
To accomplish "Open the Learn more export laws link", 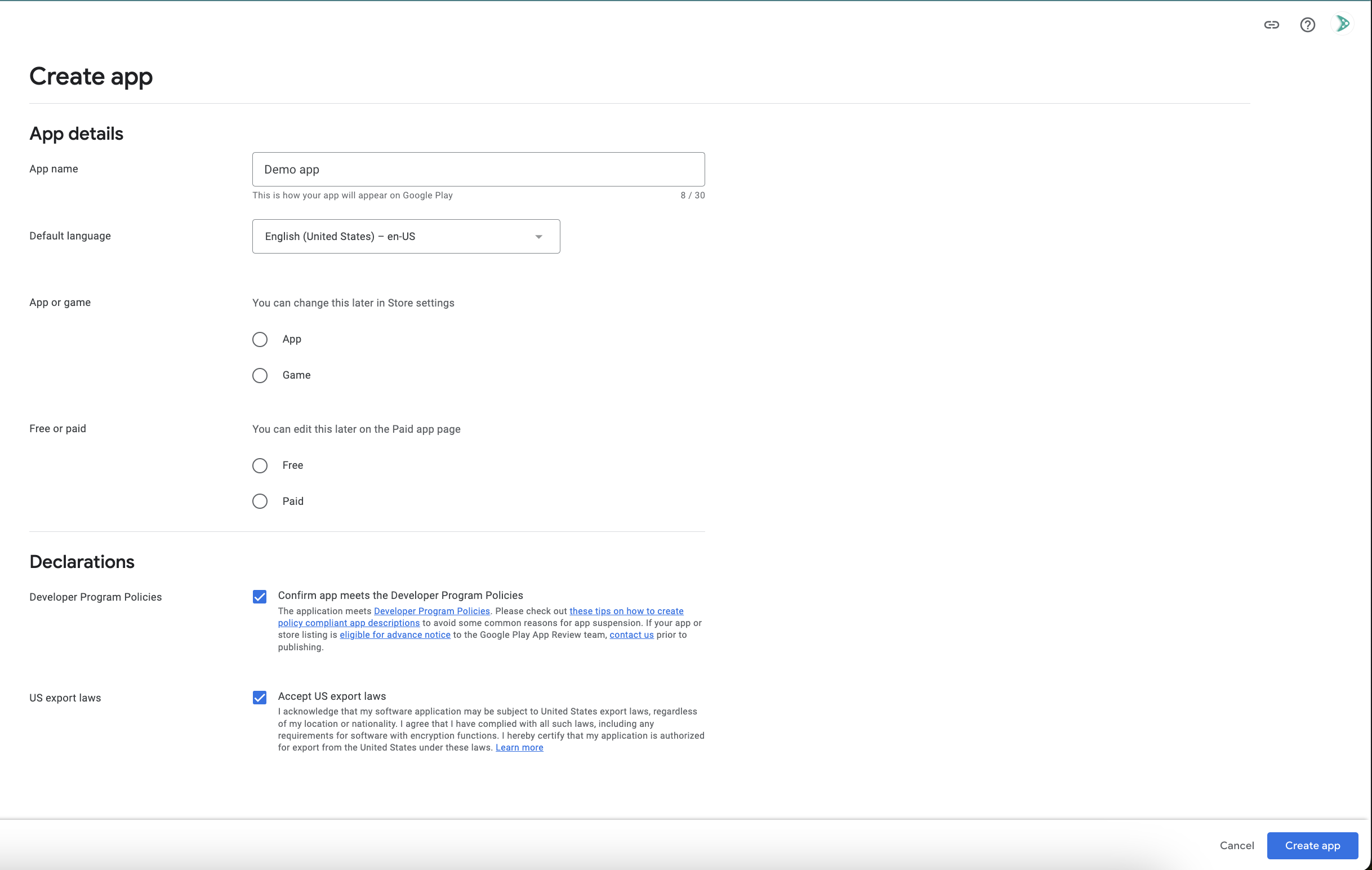I will 519,747.
